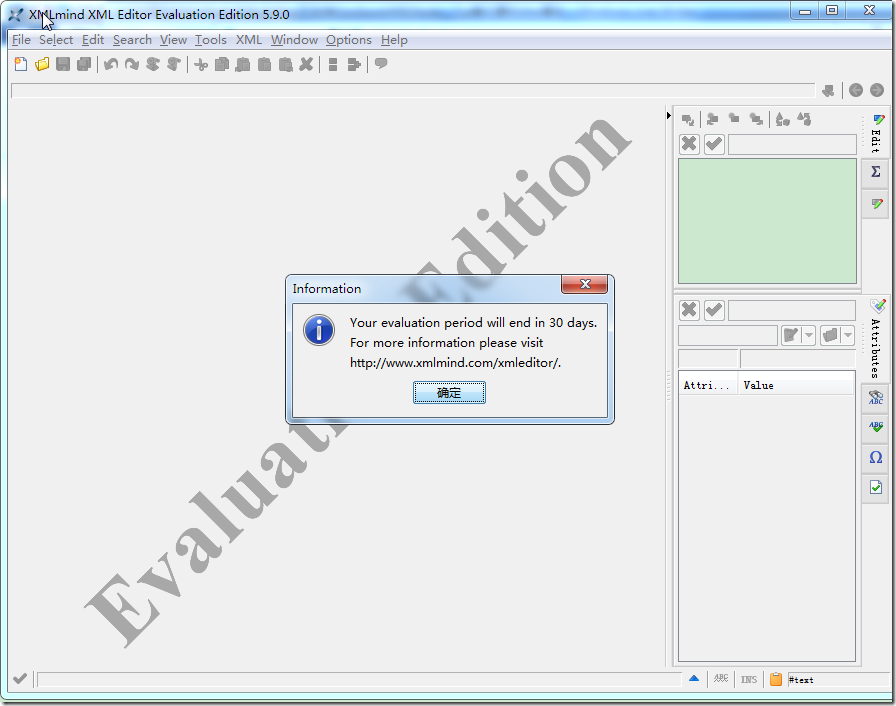Open the Help menu
This screenshot has width=896, height=706.
point(394,40)
